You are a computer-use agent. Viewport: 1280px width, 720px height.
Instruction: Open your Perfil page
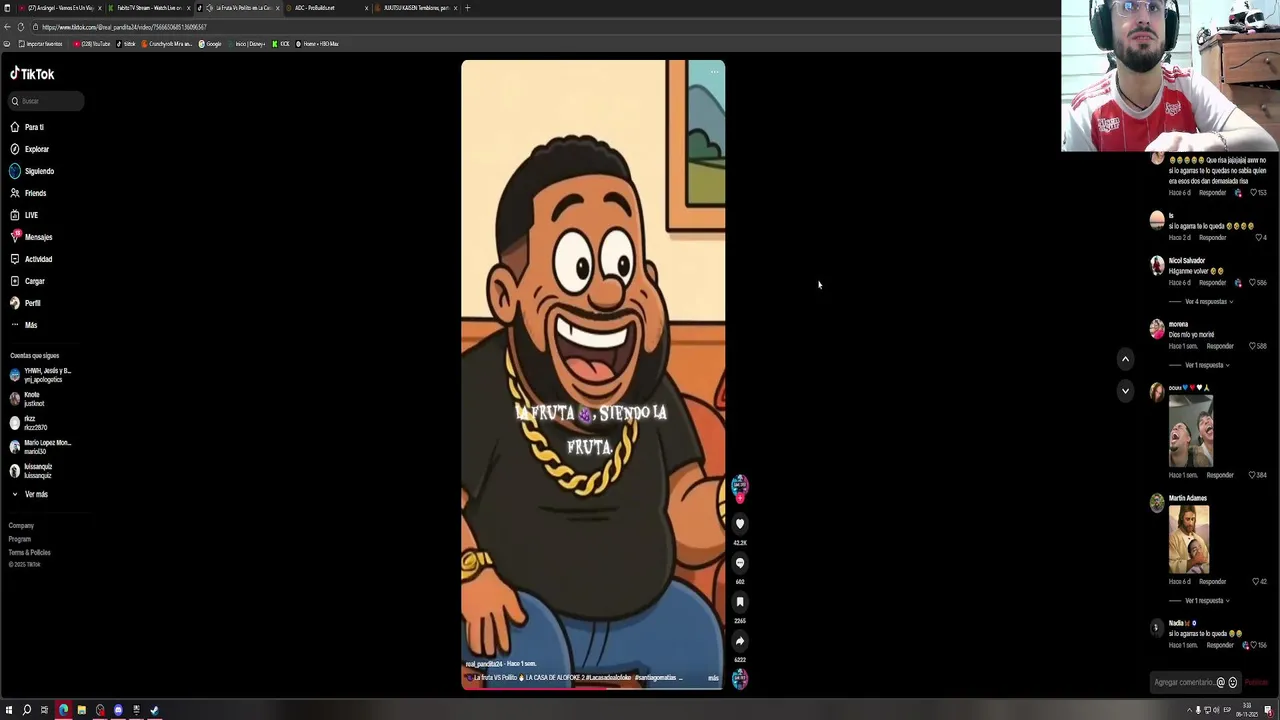[25, 303]
